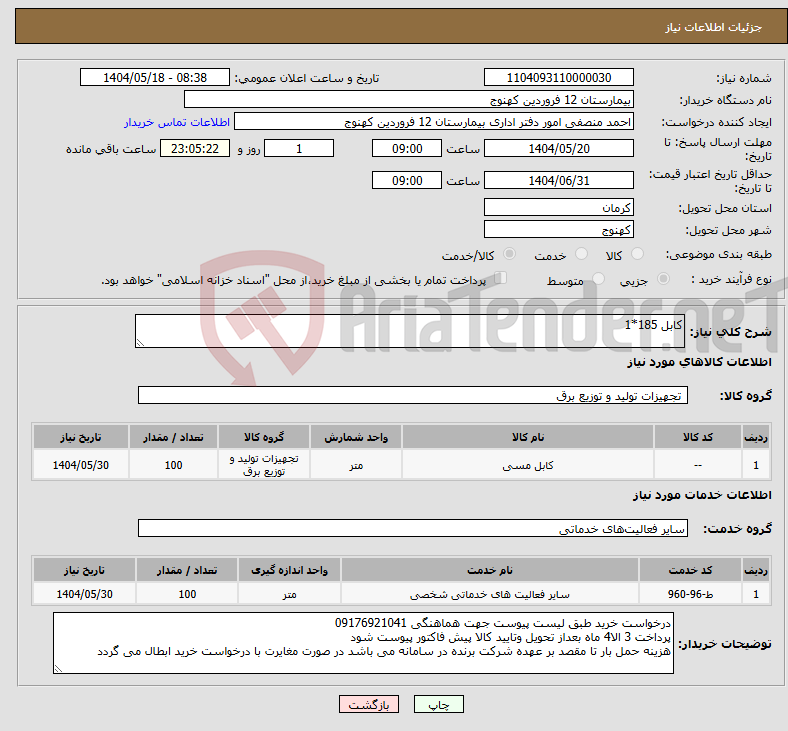
Task: Select the کالا/خدمت radio button
Action: 510,254
